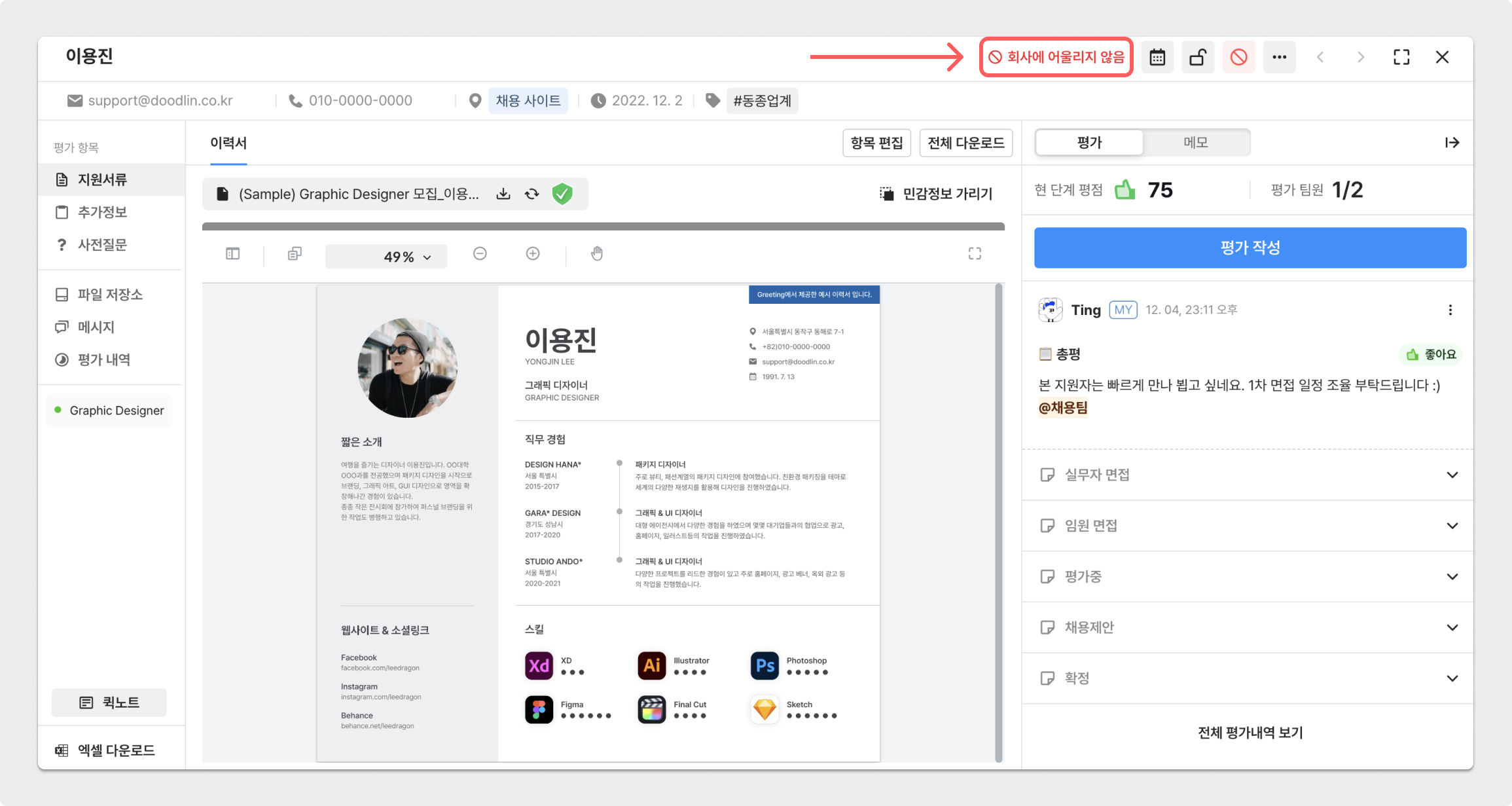Click the red reject candidate icon

1238,58
